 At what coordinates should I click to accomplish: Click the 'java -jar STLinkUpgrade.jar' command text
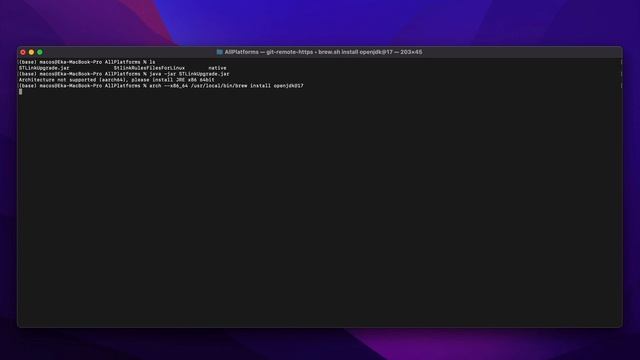(189, 74)
